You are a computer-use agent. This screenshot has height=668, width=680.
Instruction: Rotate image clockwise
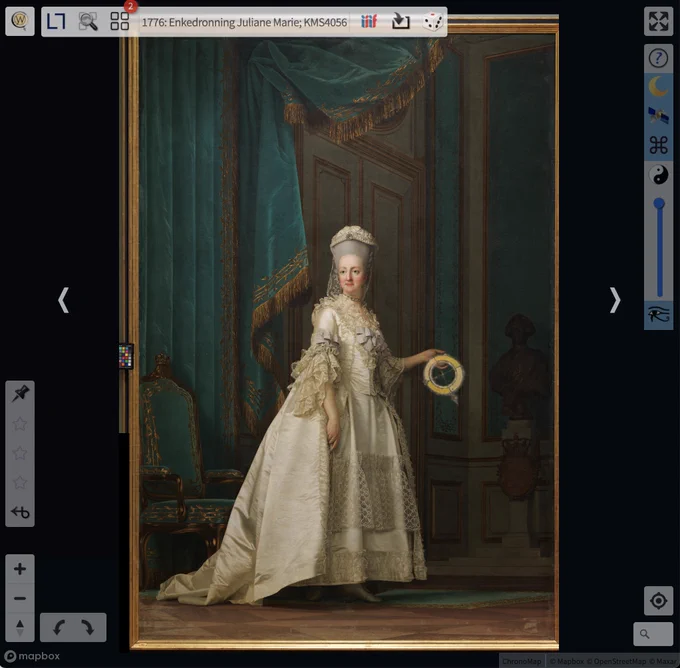coord(87,627)
